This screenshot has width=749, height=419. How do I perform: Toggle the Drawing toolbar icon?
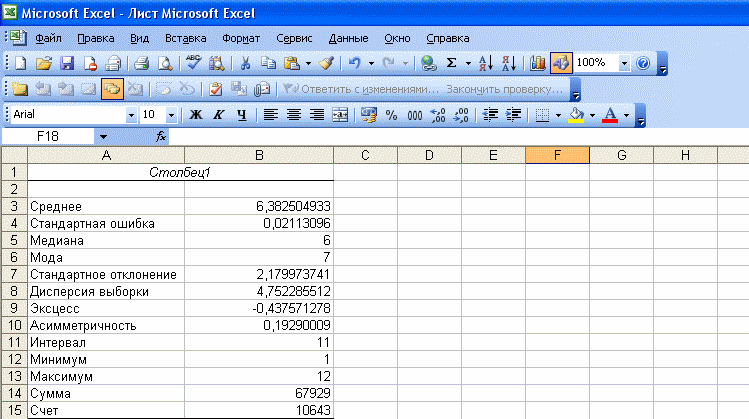coord(561,63)
